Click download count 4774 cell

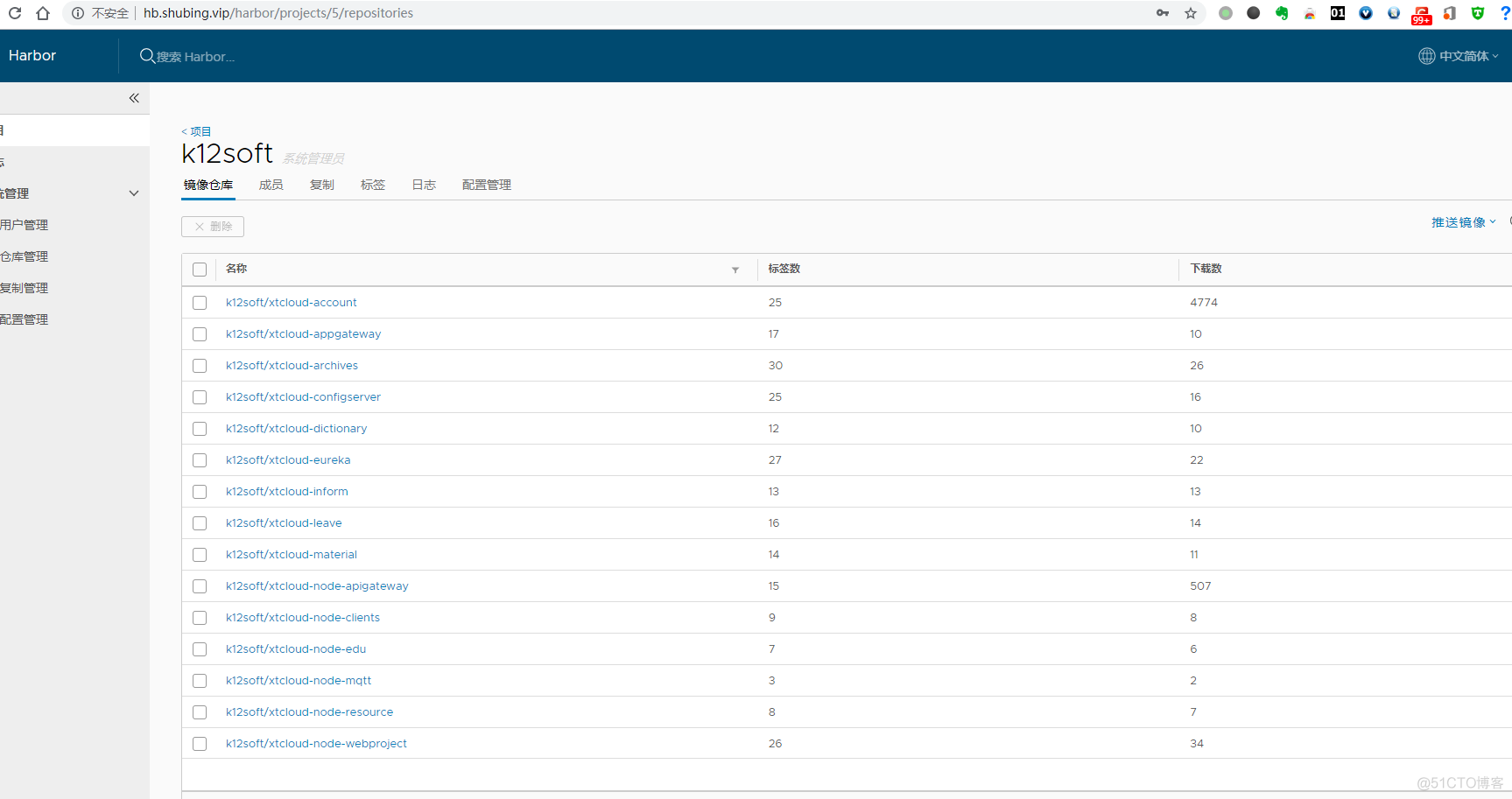1204,303
